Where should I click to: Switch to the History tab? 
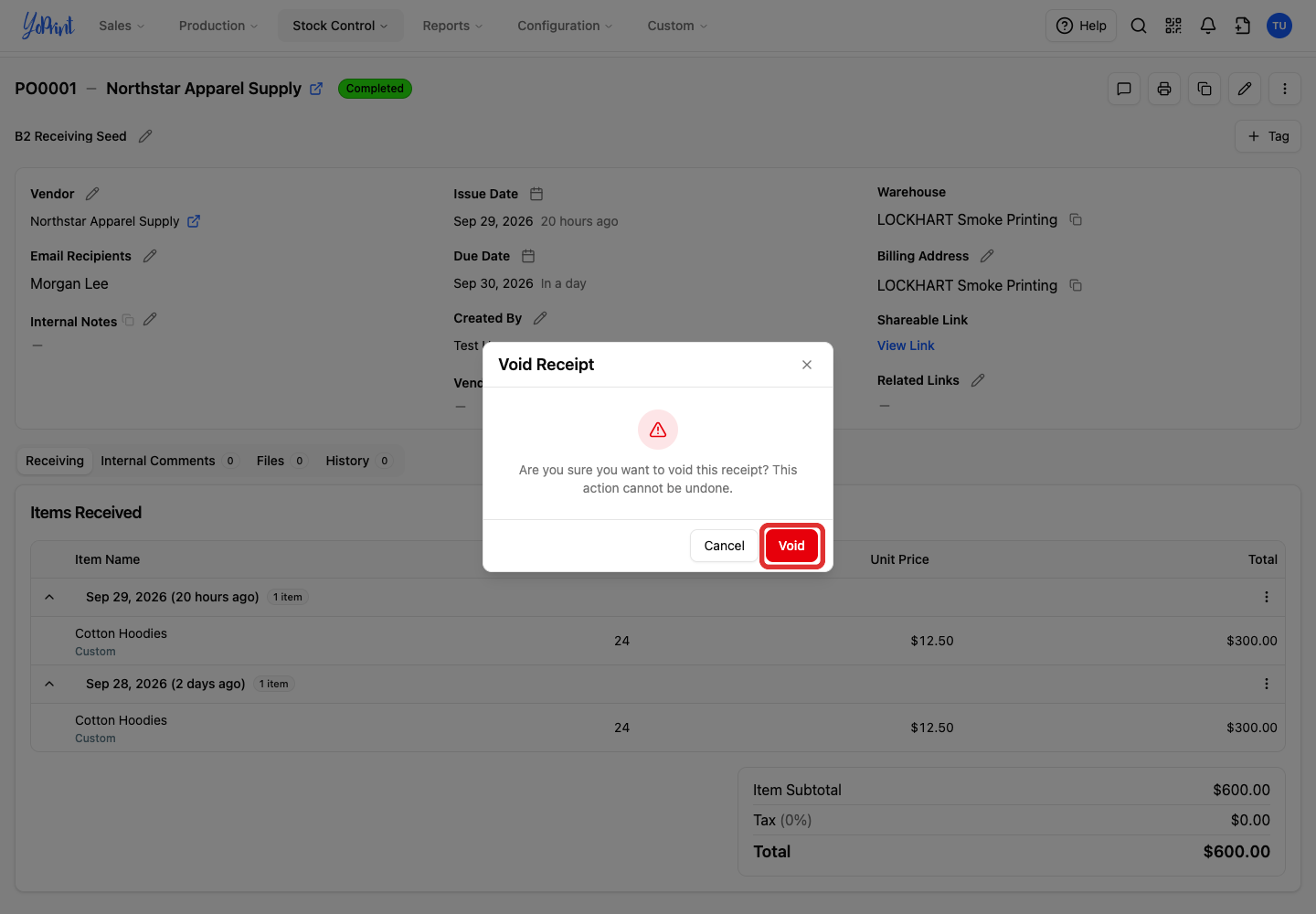point(358,461)
